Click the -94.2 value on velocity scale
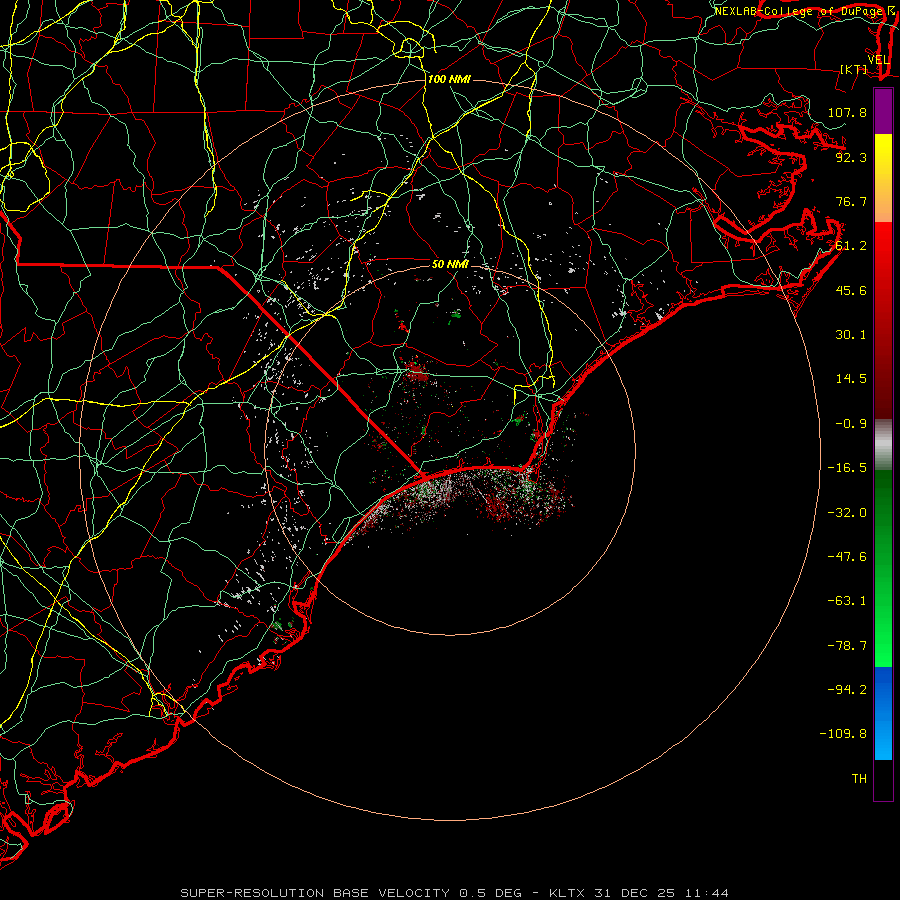Viewport: 900px width, 900px height. coord(847,690)
